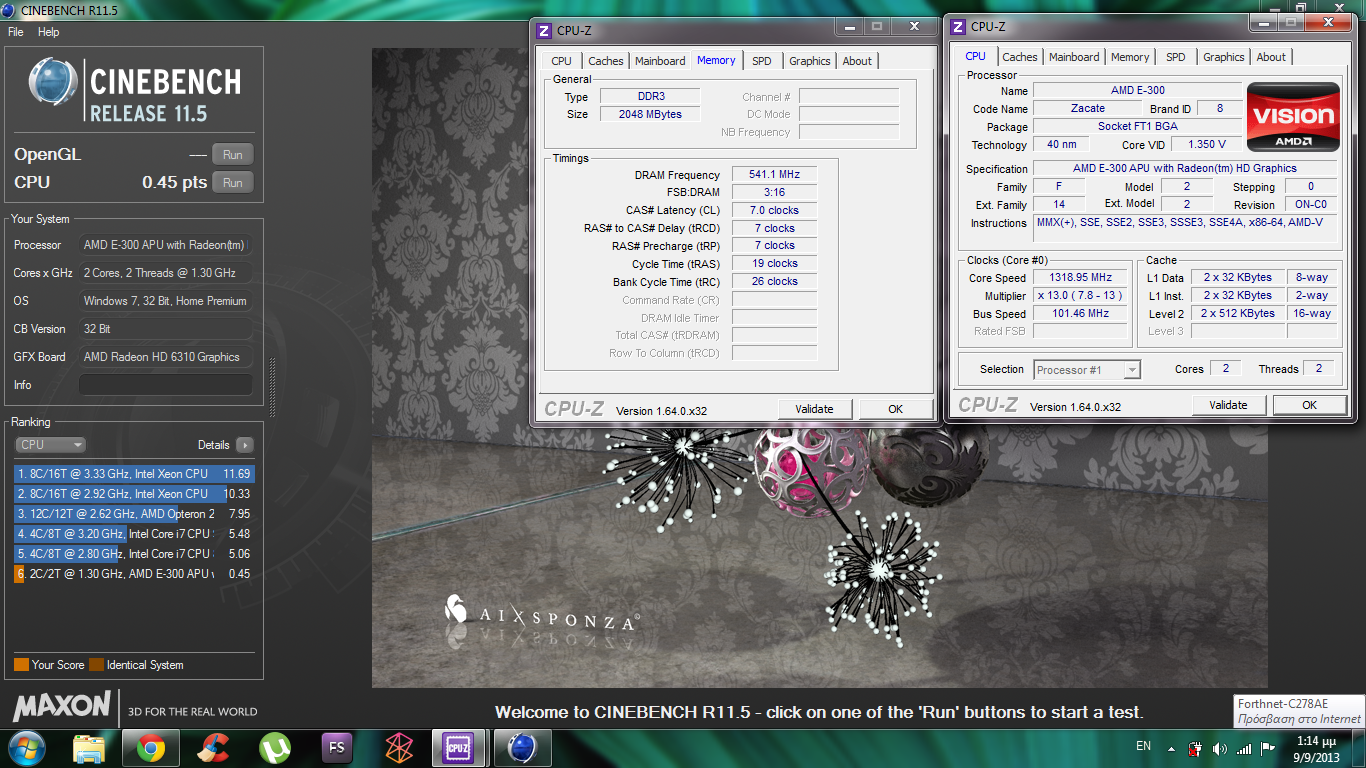Open the FS taskbar application
This screenshot has height=768, width=1366.
pyautogui.click(x=337, y=748)
